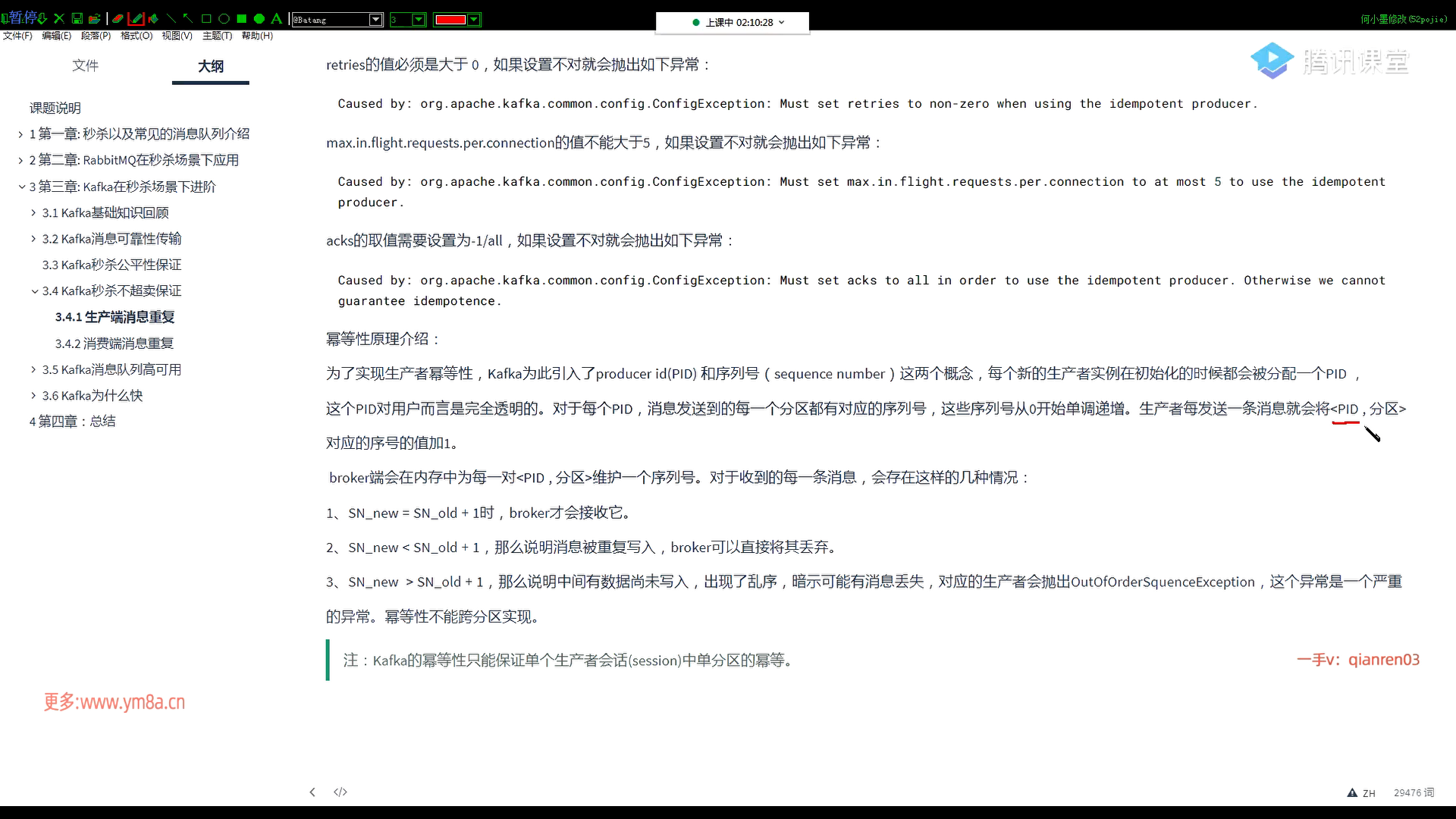
Task: Click the save floppy disk icon
Action: pyautogui.click(x=77, y=19)
